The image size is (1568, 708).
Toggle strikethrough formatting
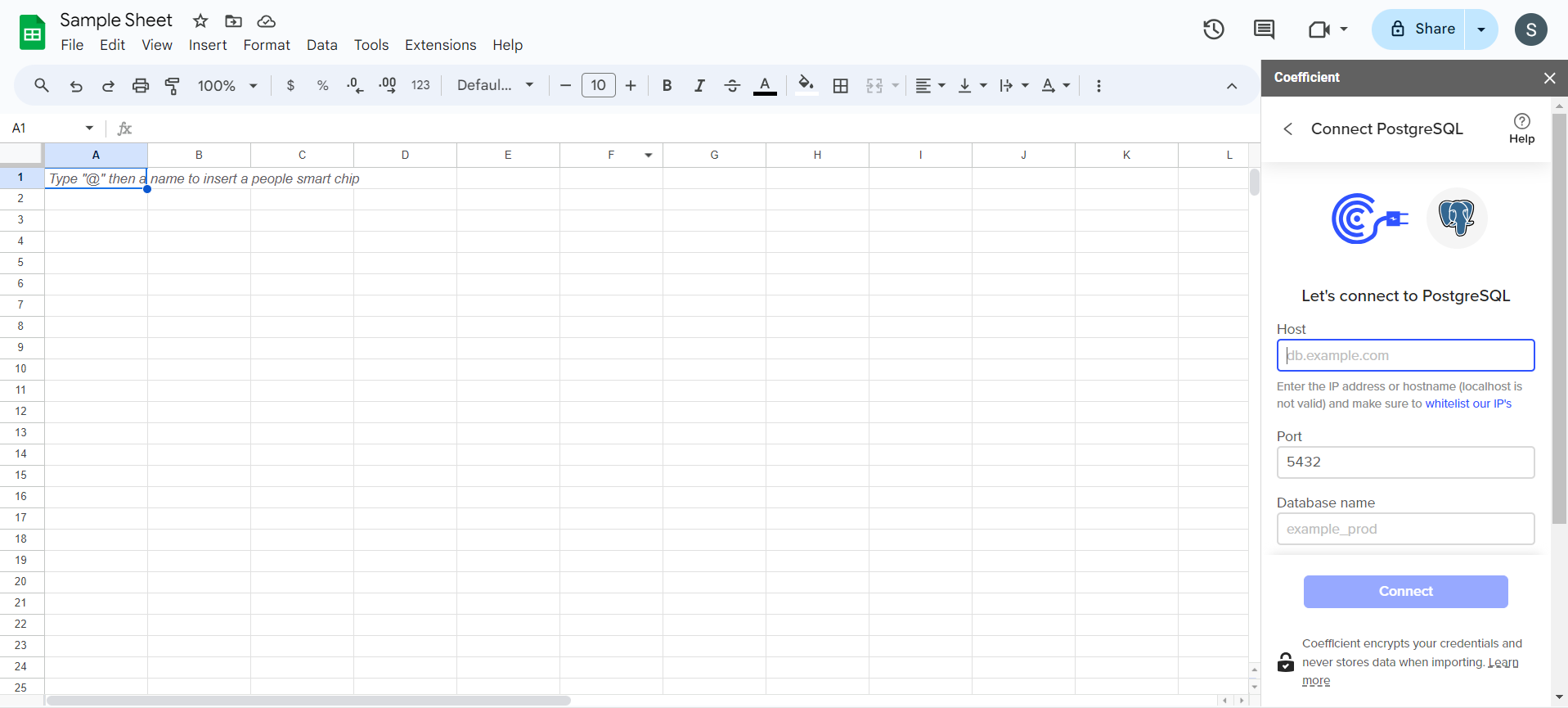[732, 86]
